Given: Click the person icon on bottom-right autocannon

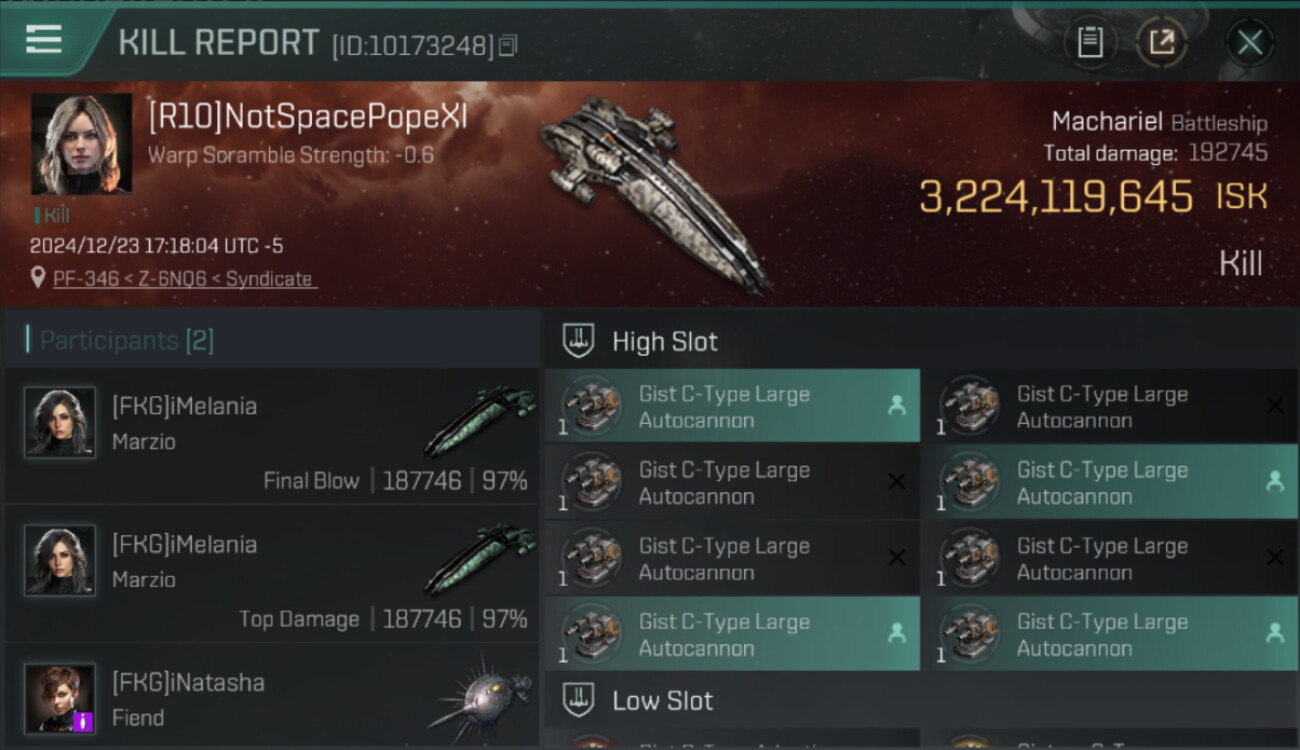Looking at the screenshot, I should (x=1274, y=633).
